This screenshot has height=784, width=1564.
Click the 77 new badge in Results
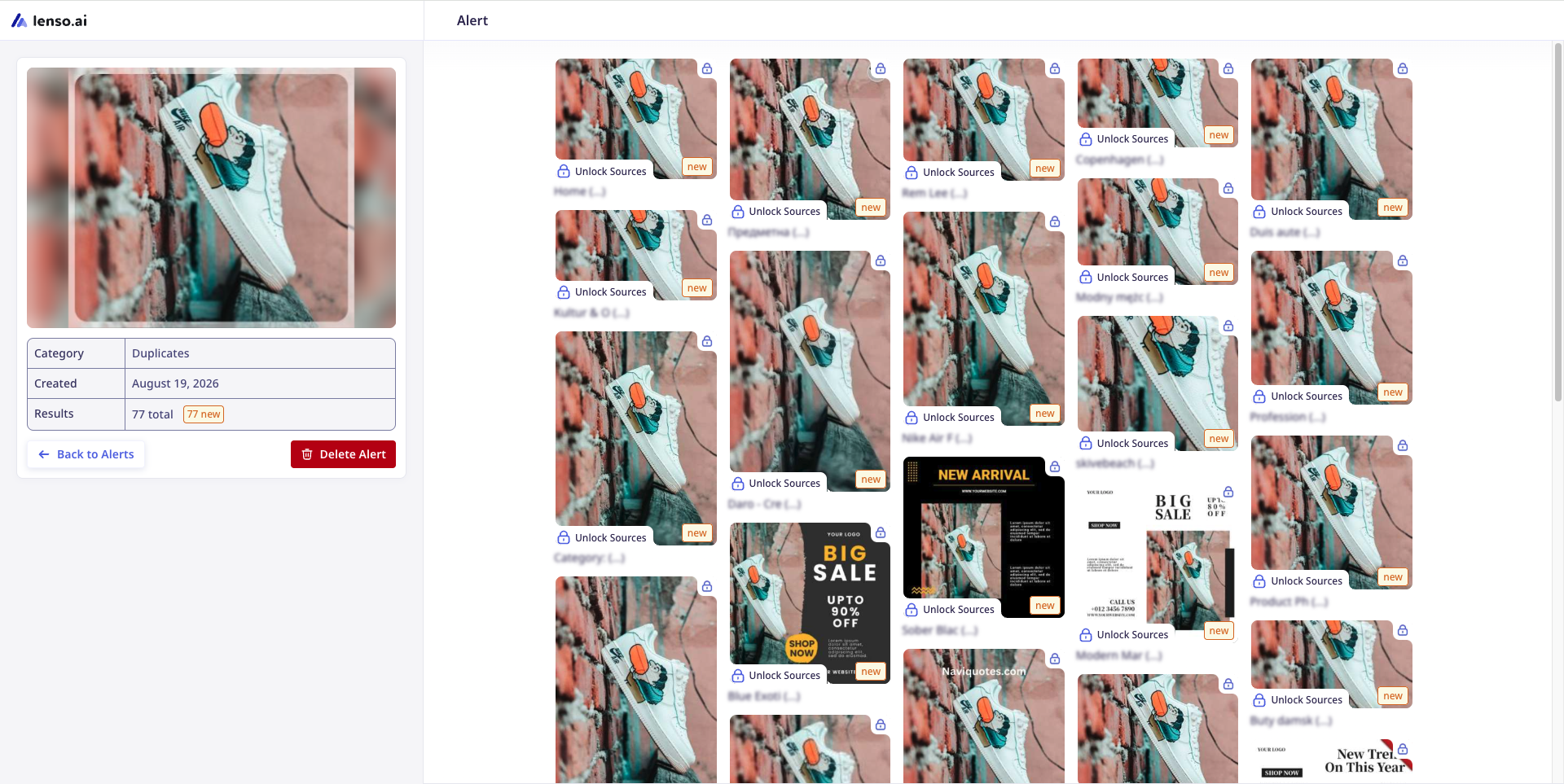pyautogui.click(x=204, y=414)
